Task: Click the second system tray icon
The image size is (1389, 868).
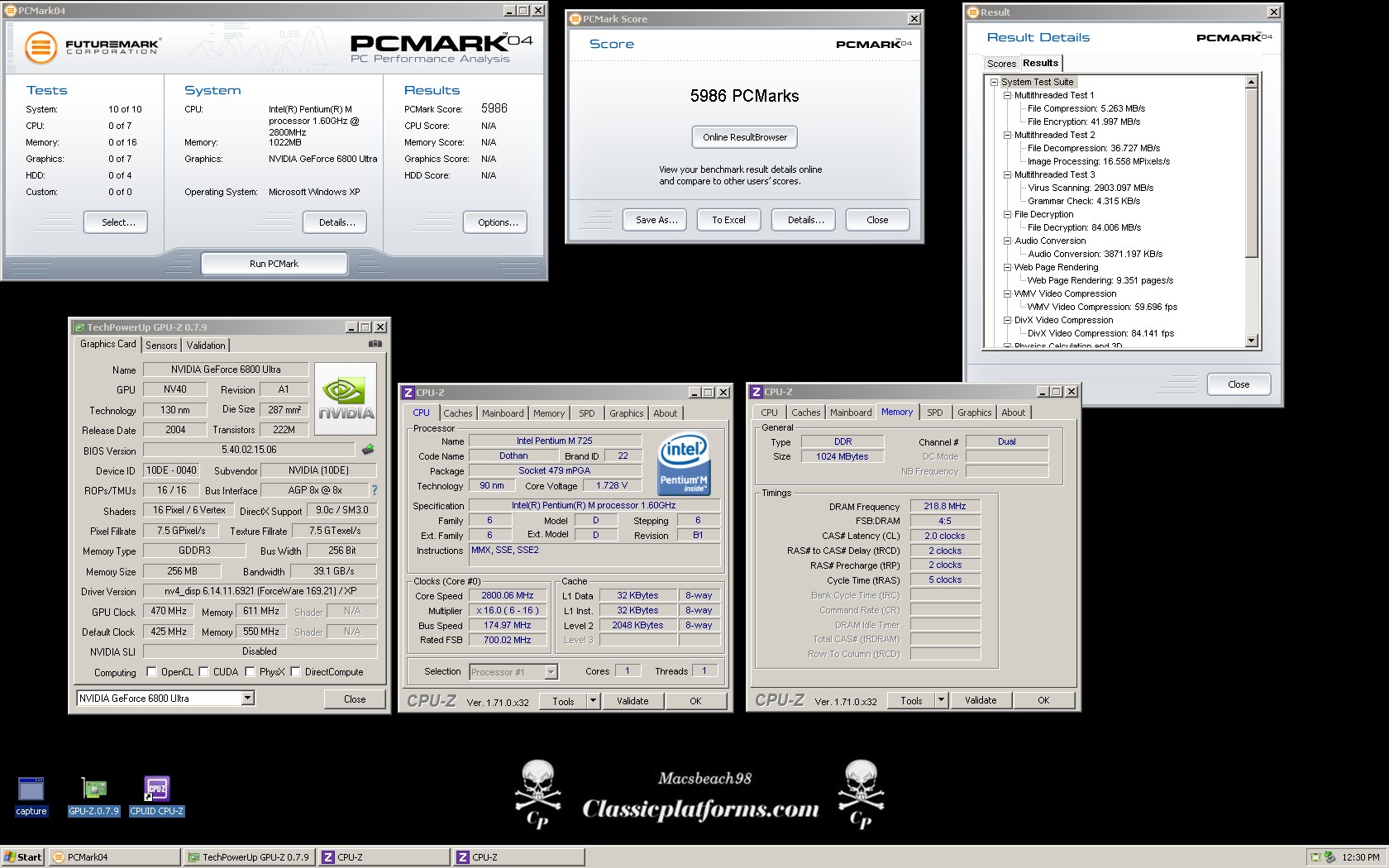Action: 1329,857
